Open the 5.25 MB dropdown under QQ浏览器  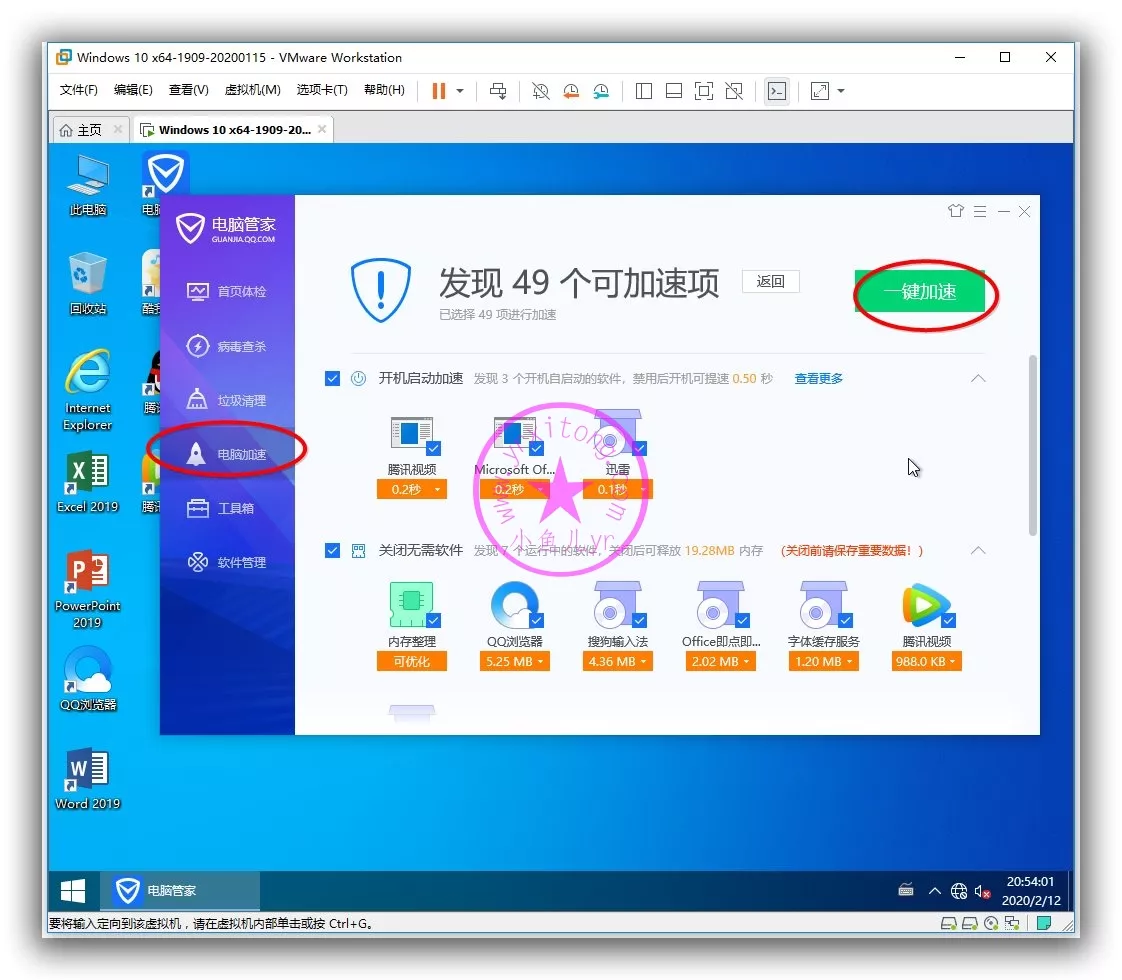coord(515,662)
